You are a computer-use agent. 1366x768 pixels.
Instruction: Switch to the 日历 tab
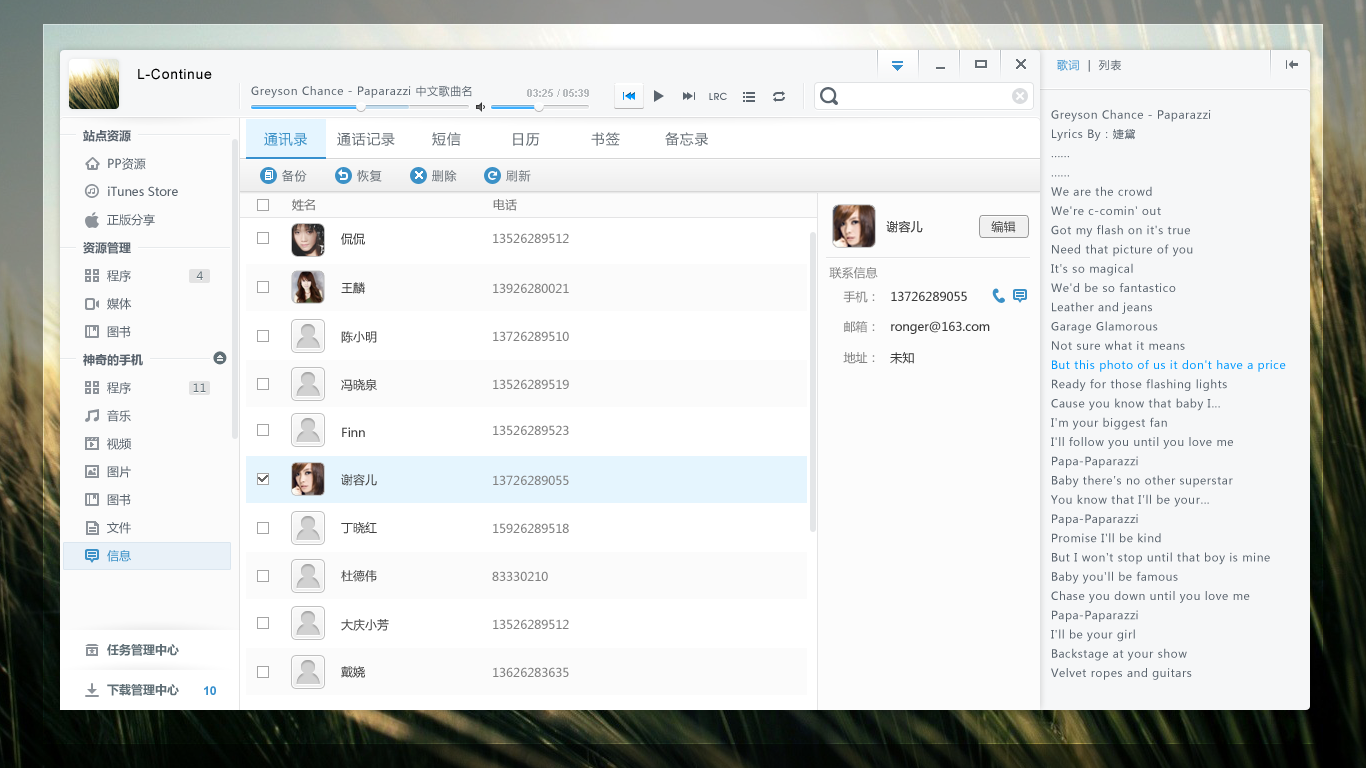point(525,139)
